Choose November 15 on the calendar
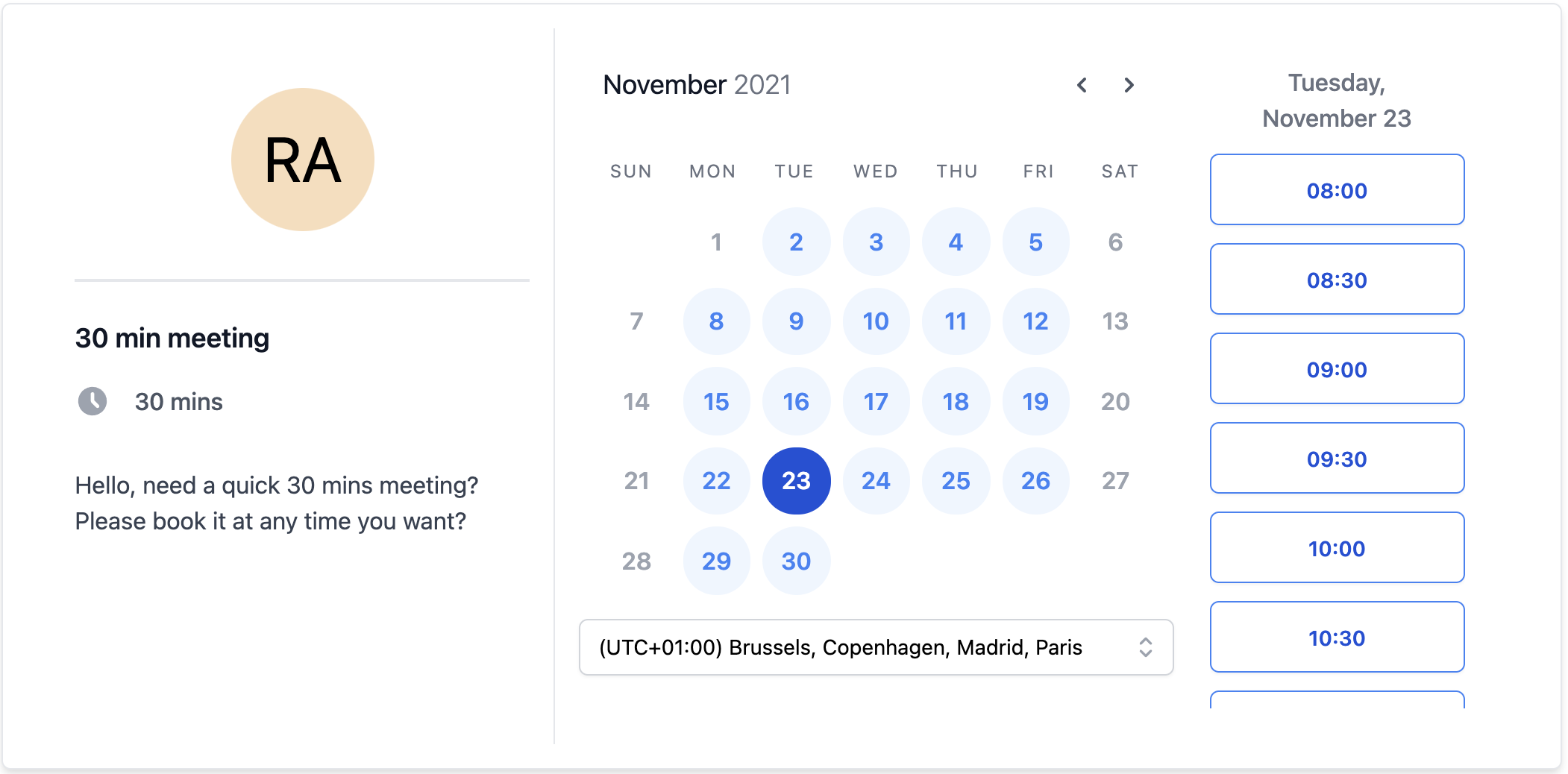 pos(716,402)
